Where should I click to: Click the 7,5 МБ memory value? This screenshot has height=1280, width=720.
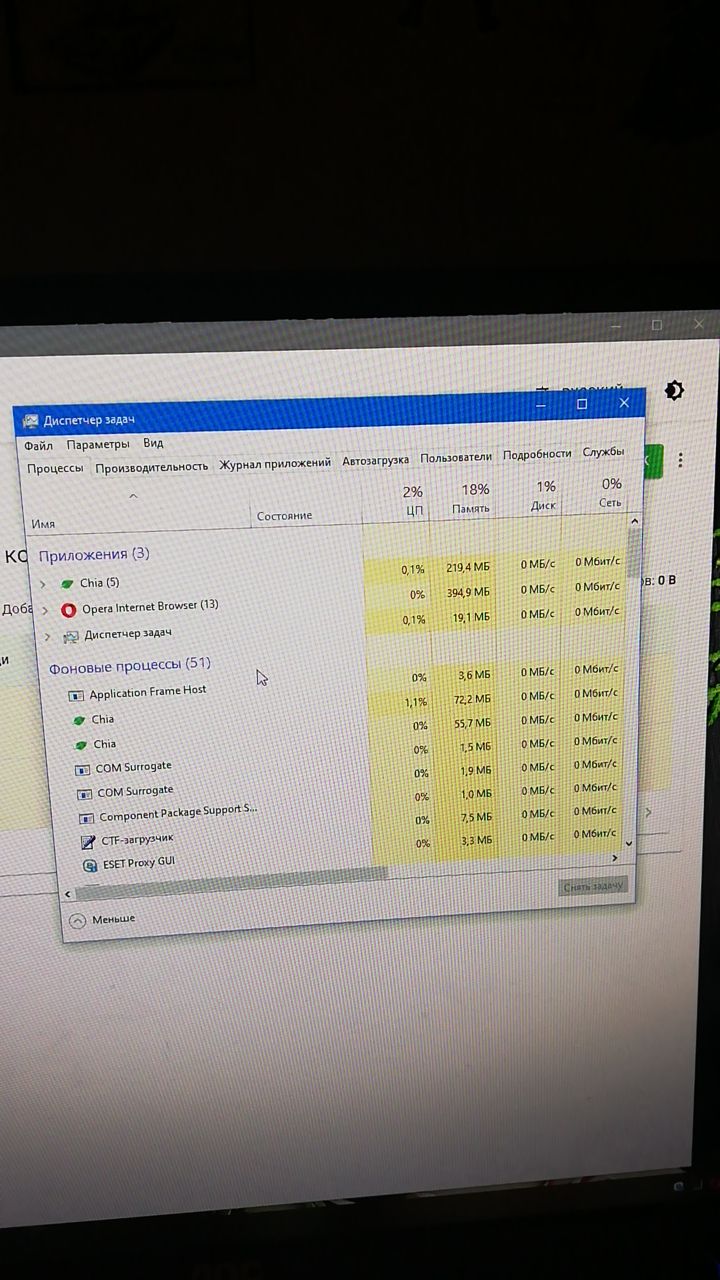pos(475,818)
